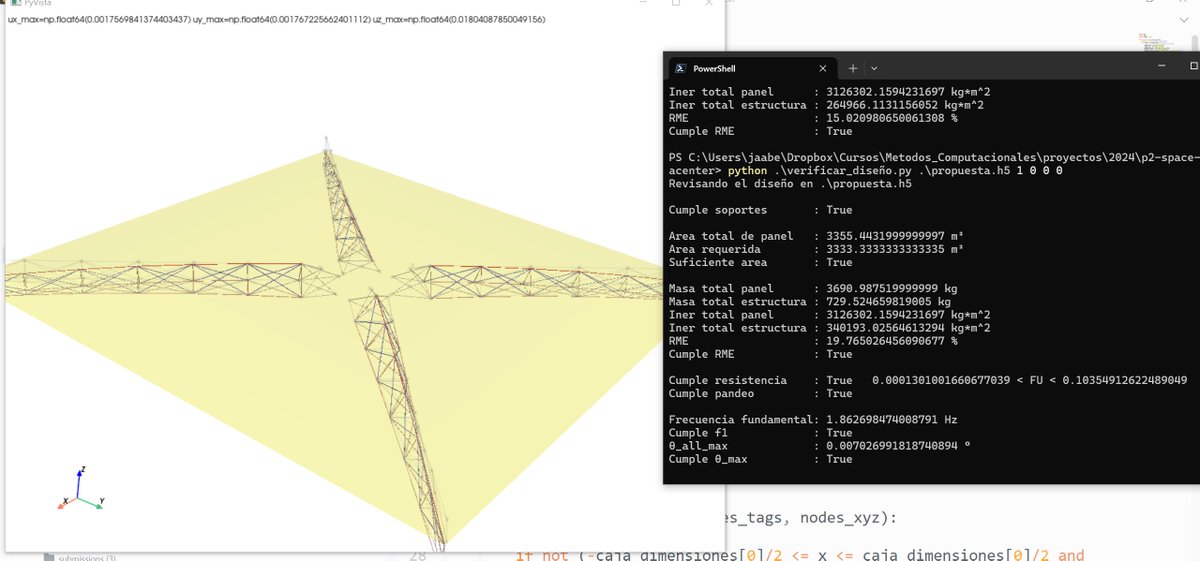1200x561 pixels.
Task: Click the PowerShell icon on the tab
Action: (x=679, y=68)
